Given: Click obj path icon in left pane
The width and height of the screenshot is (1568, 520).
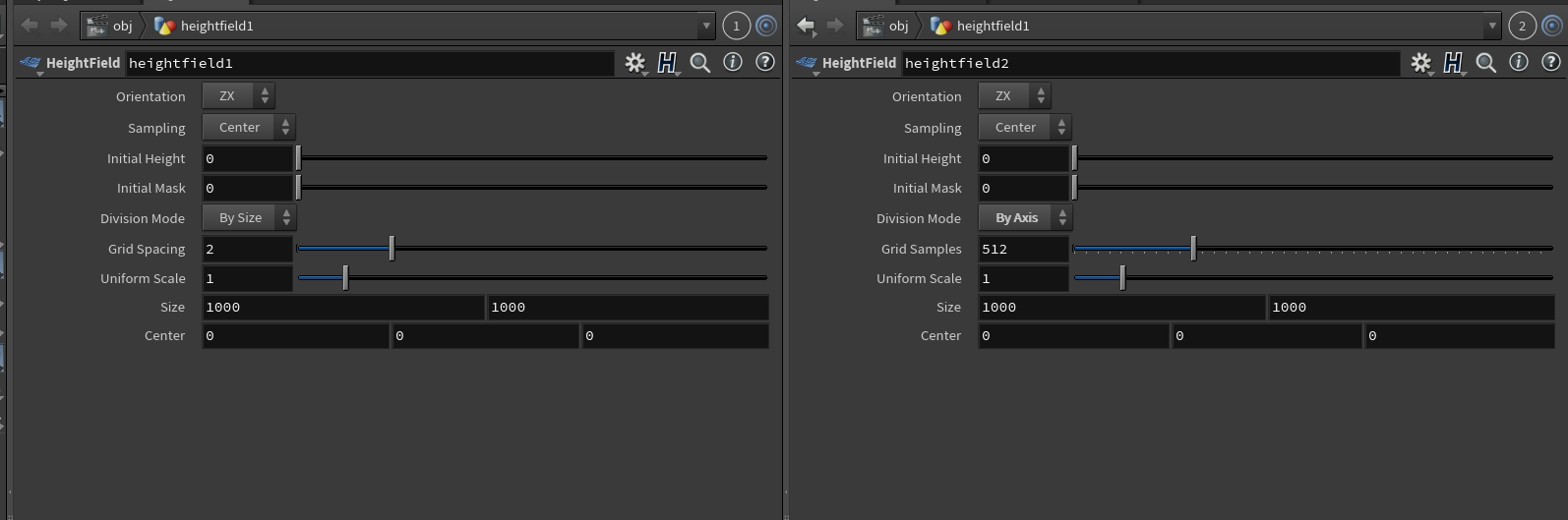Looking at the screenshot, I should [x=96, y=26].
